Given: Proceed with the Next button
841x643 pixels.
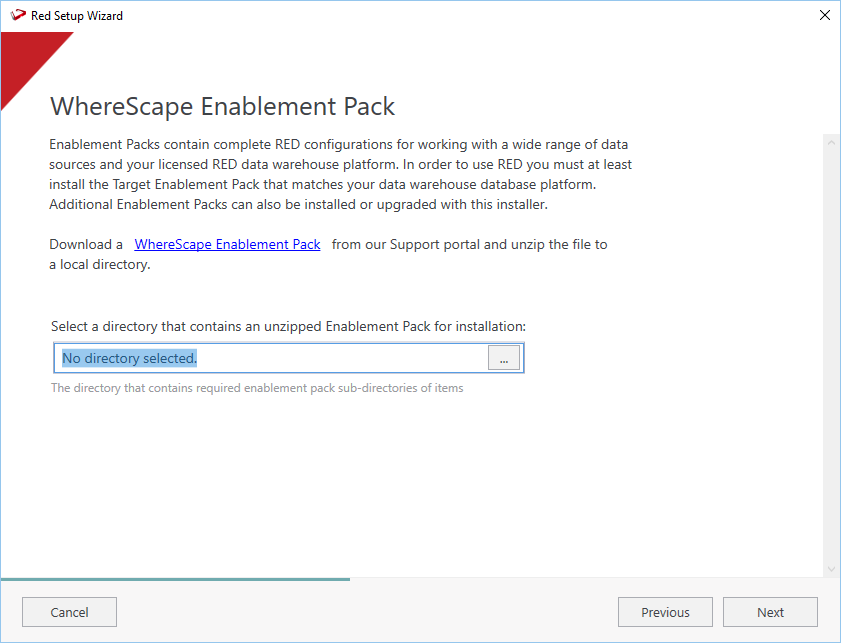Looking at the screenshot, I should (x=770, y=612).
